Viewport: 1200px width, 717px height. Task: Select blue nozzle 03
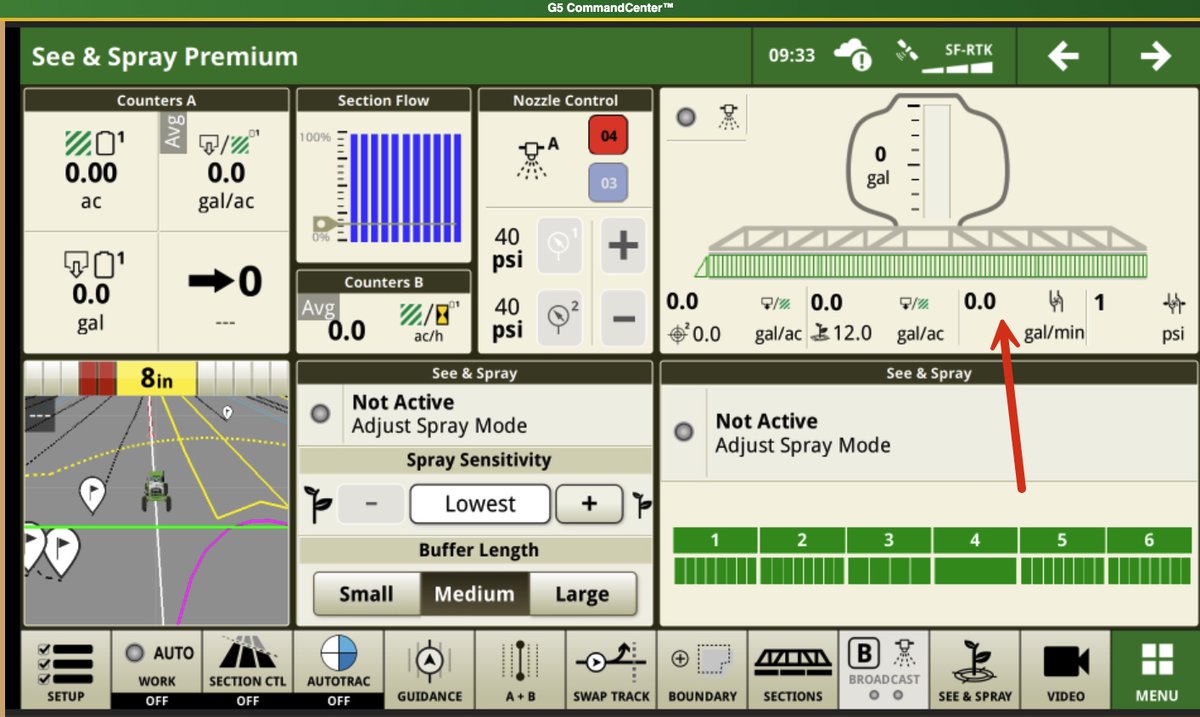coord(608,183)
